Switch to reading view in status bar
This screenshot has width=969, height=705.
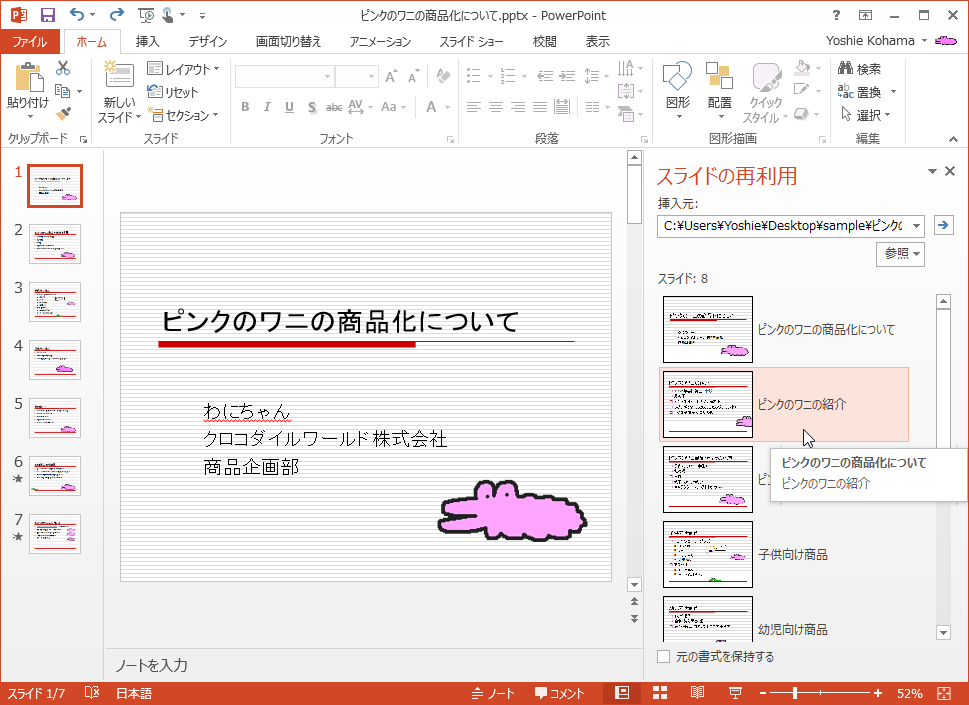tap(697, 693)
